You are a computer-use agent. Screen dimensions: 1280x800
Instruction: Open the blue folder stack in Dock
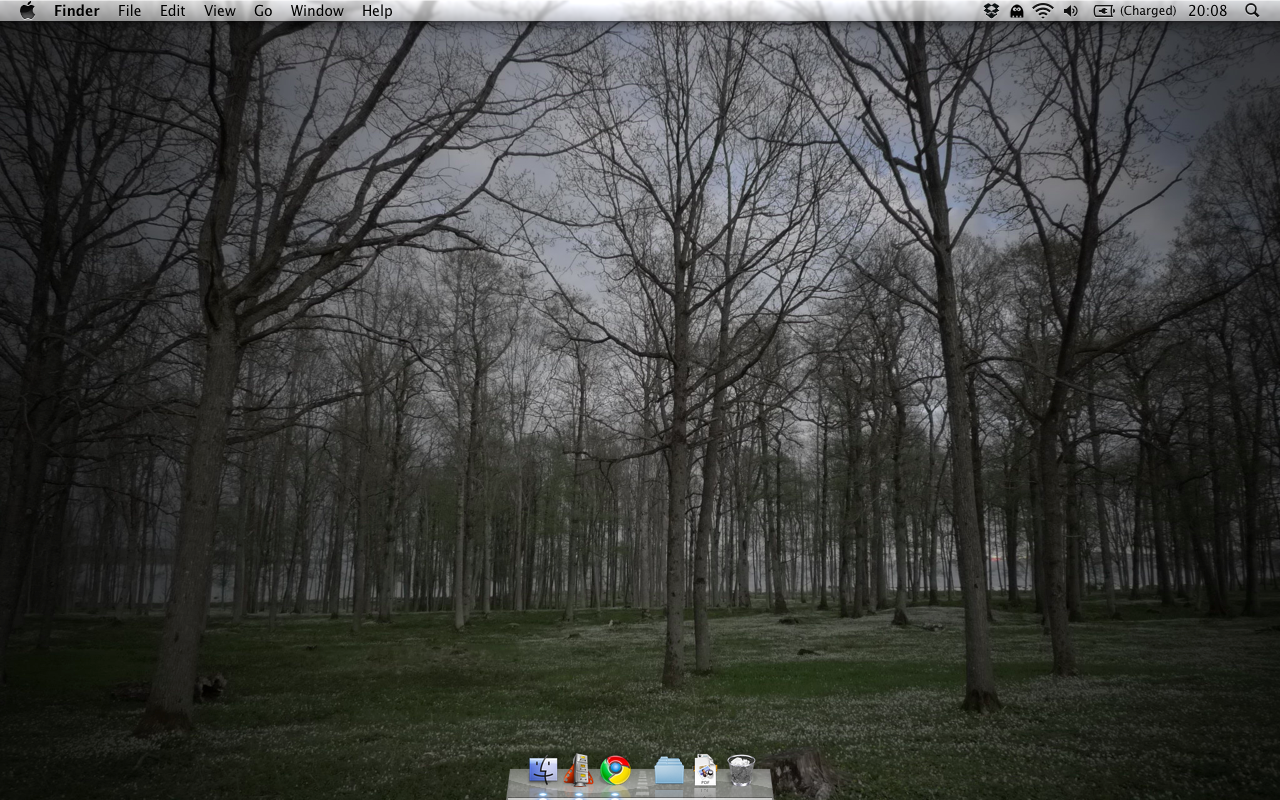669,770
